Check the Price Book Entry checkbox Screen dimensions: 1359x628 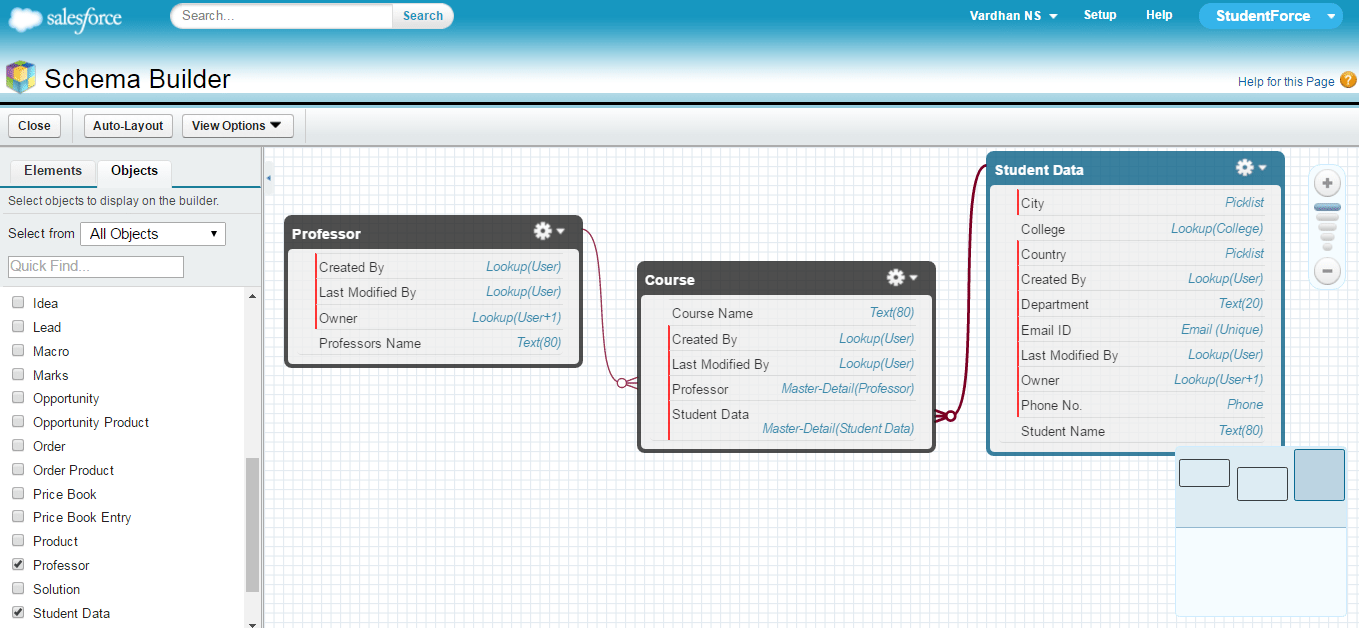click(17, 516)
